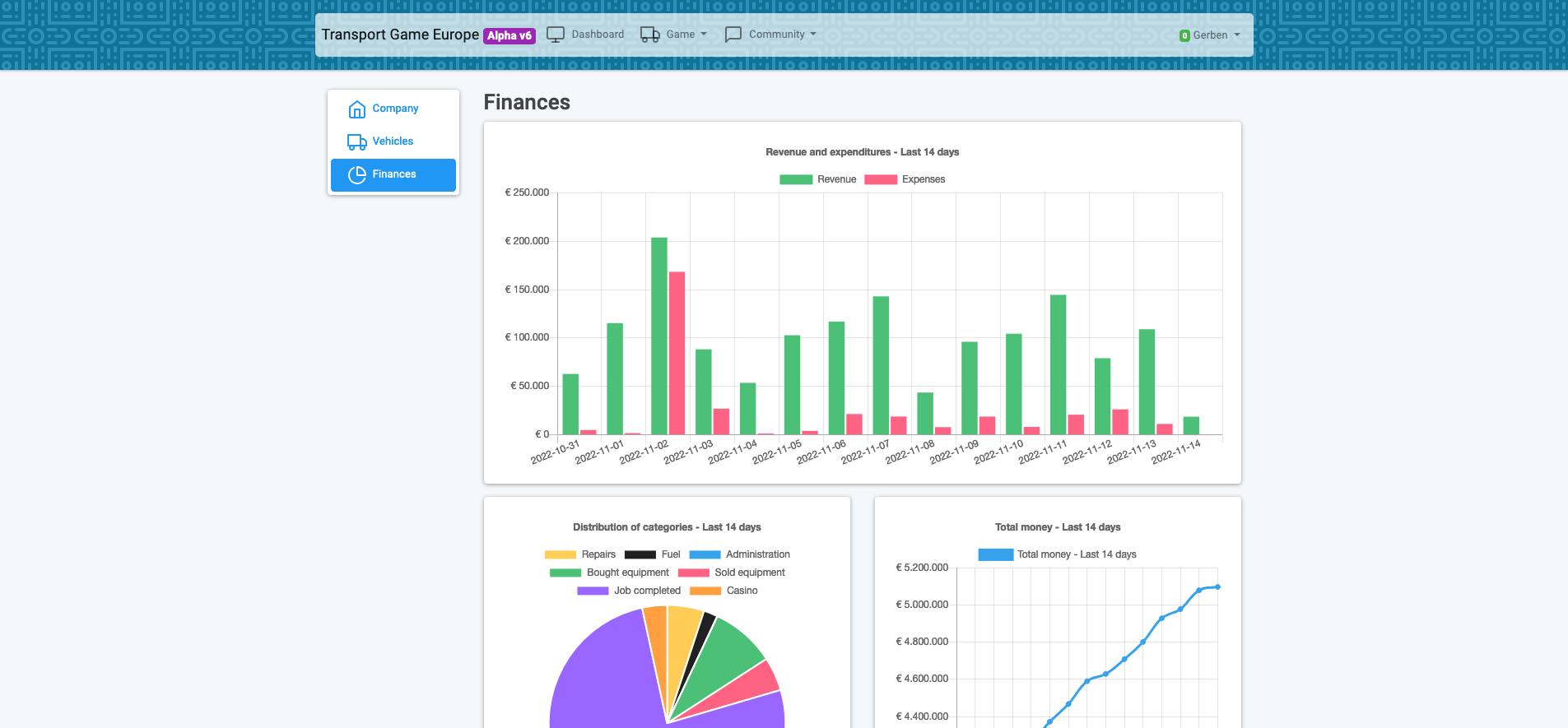Toggle the Administration legend category
This screenshot has height=728, width=1568.
click(x=739, y=554)
